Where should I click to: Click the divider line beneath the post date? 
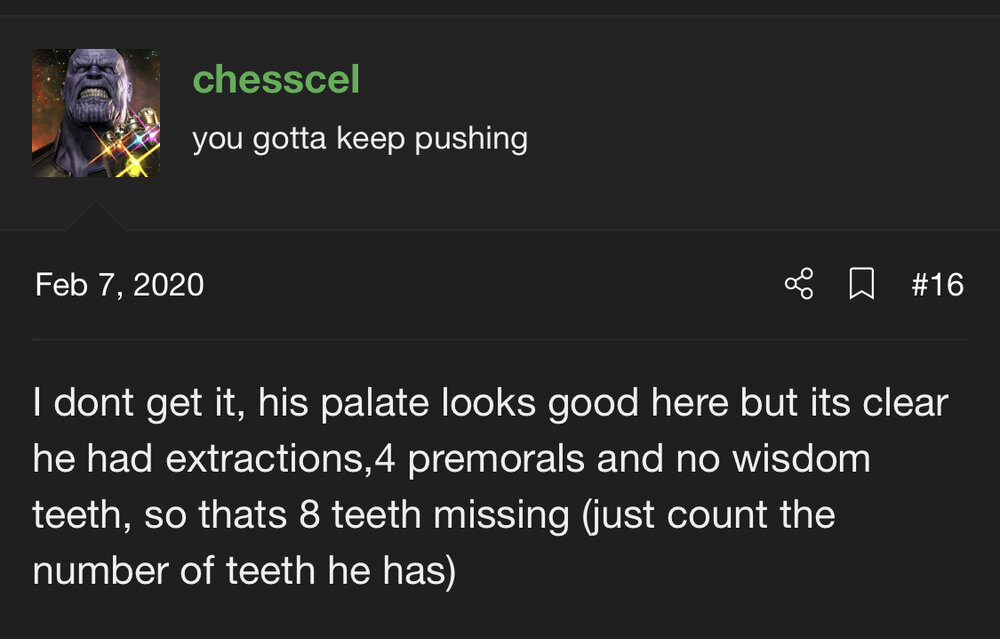click(500, 339)
